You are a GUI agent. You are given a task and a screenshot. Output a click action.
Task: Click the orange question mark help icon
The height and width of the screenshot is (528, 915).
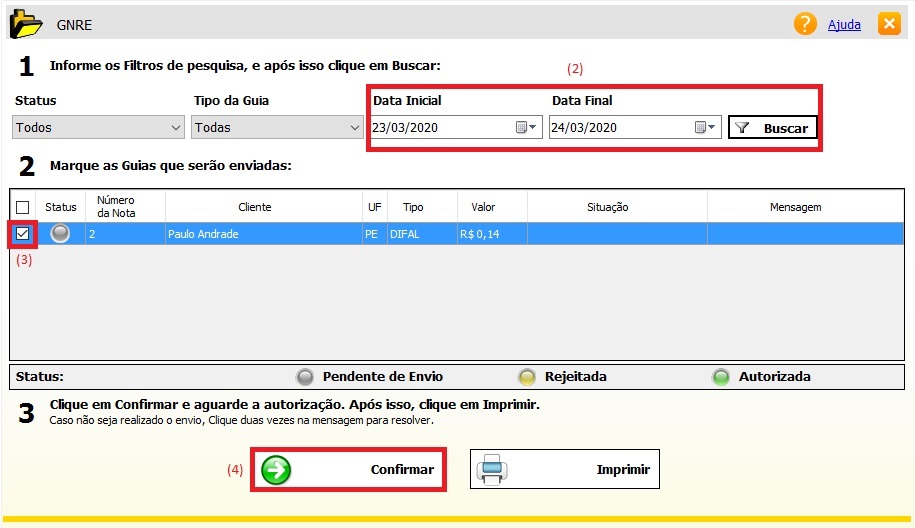point(805,24)
